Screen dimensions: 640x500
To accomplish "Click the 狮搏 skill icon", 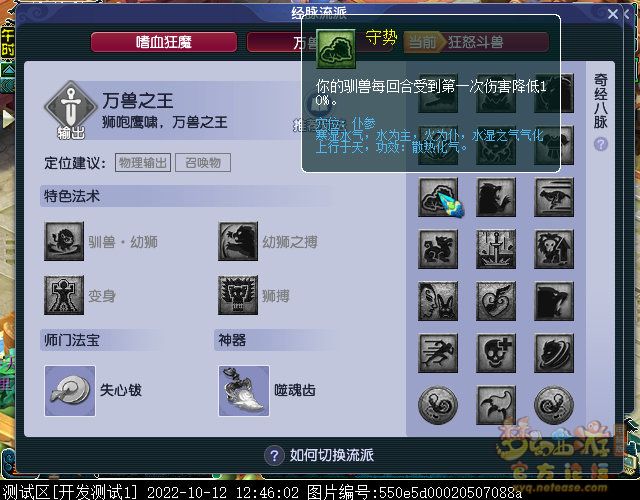I will click(x=238, y=295).
